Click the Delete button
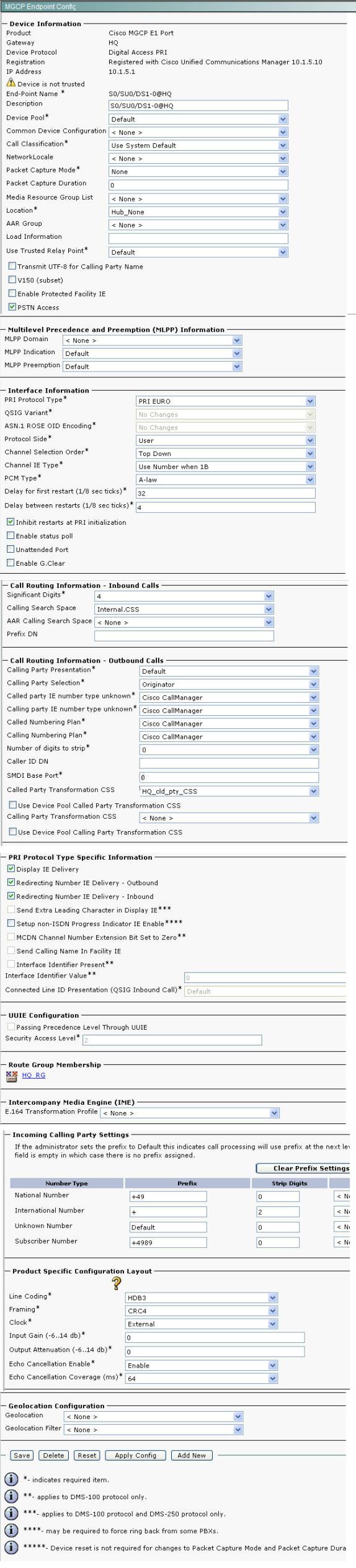This screenshot has width=356, height=1568. click(53, 1455)
